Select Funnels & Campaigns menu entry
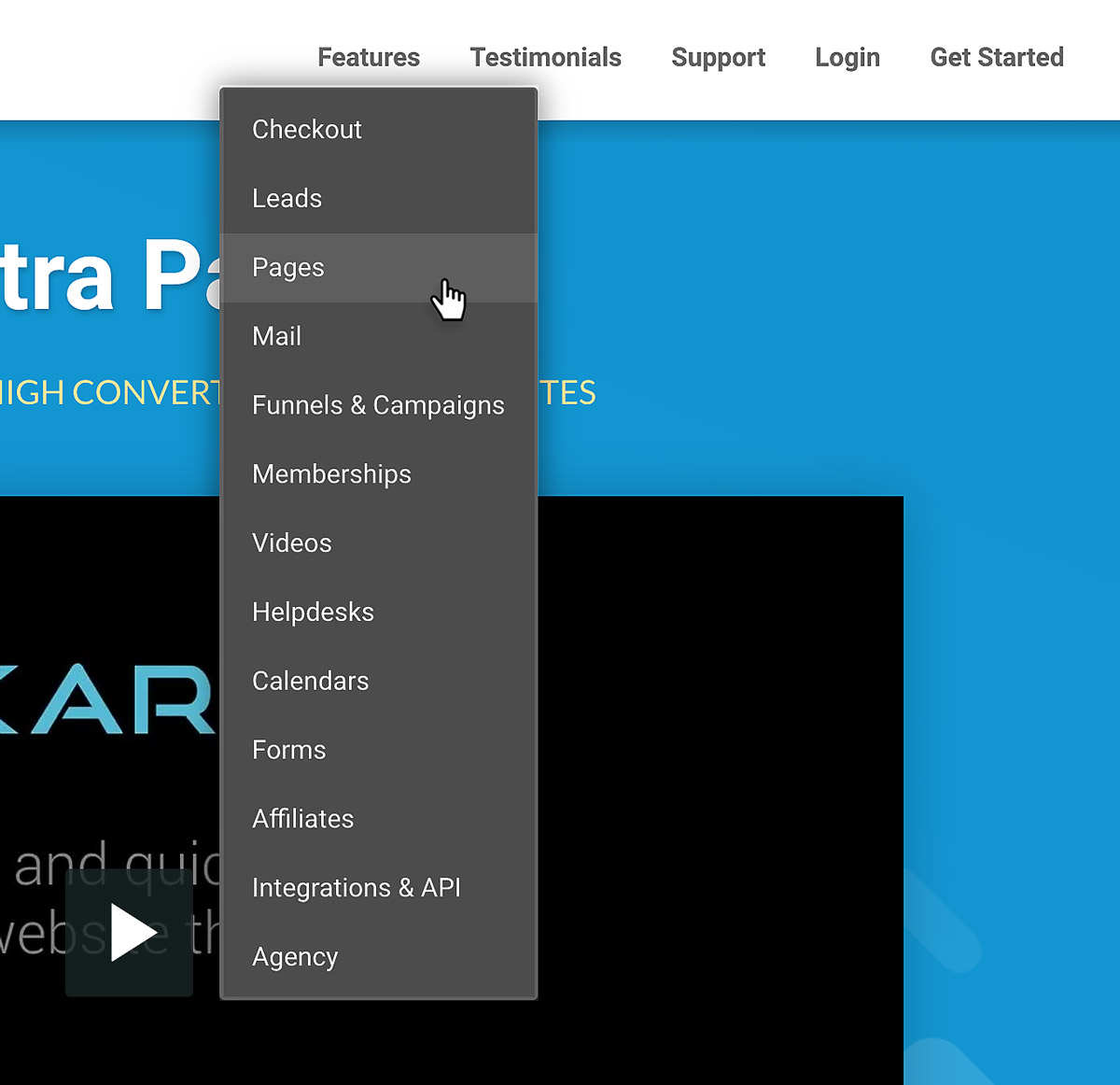Image resolution: width=1120 pixels, height=1085 pixels. pos(378,405)
